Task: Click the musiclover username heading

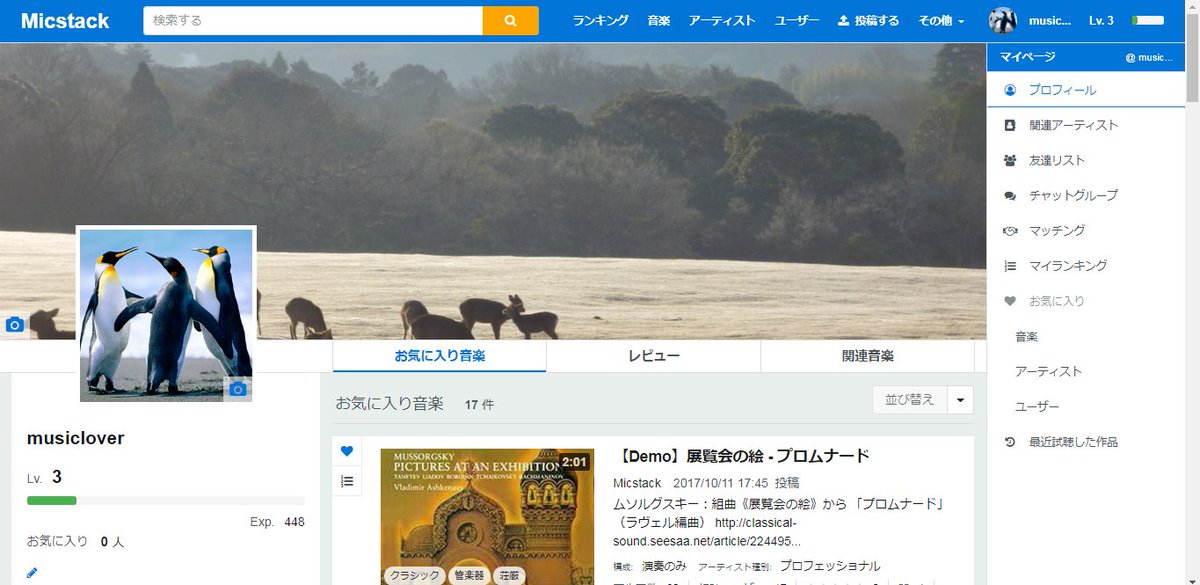Action: point(76,438)
